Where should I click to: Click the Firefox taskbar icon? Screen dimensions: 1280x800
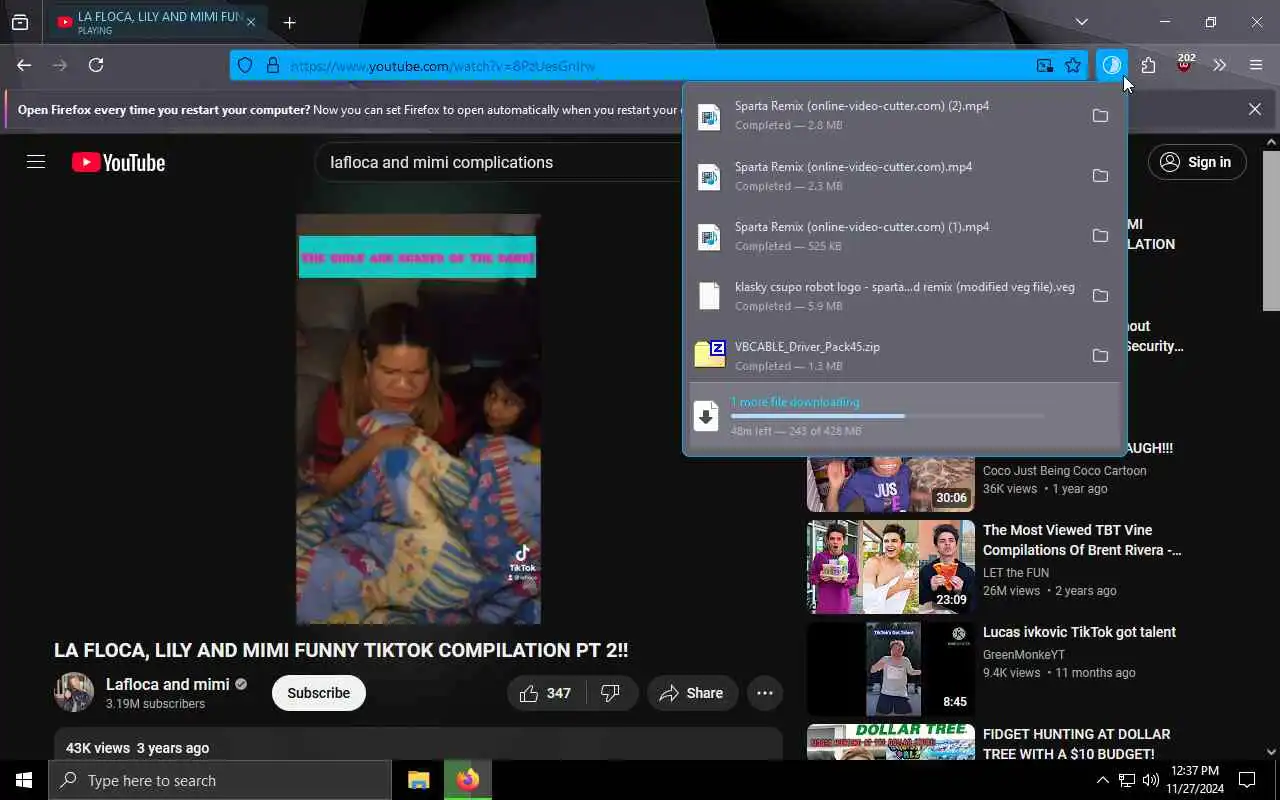[468, 780]
